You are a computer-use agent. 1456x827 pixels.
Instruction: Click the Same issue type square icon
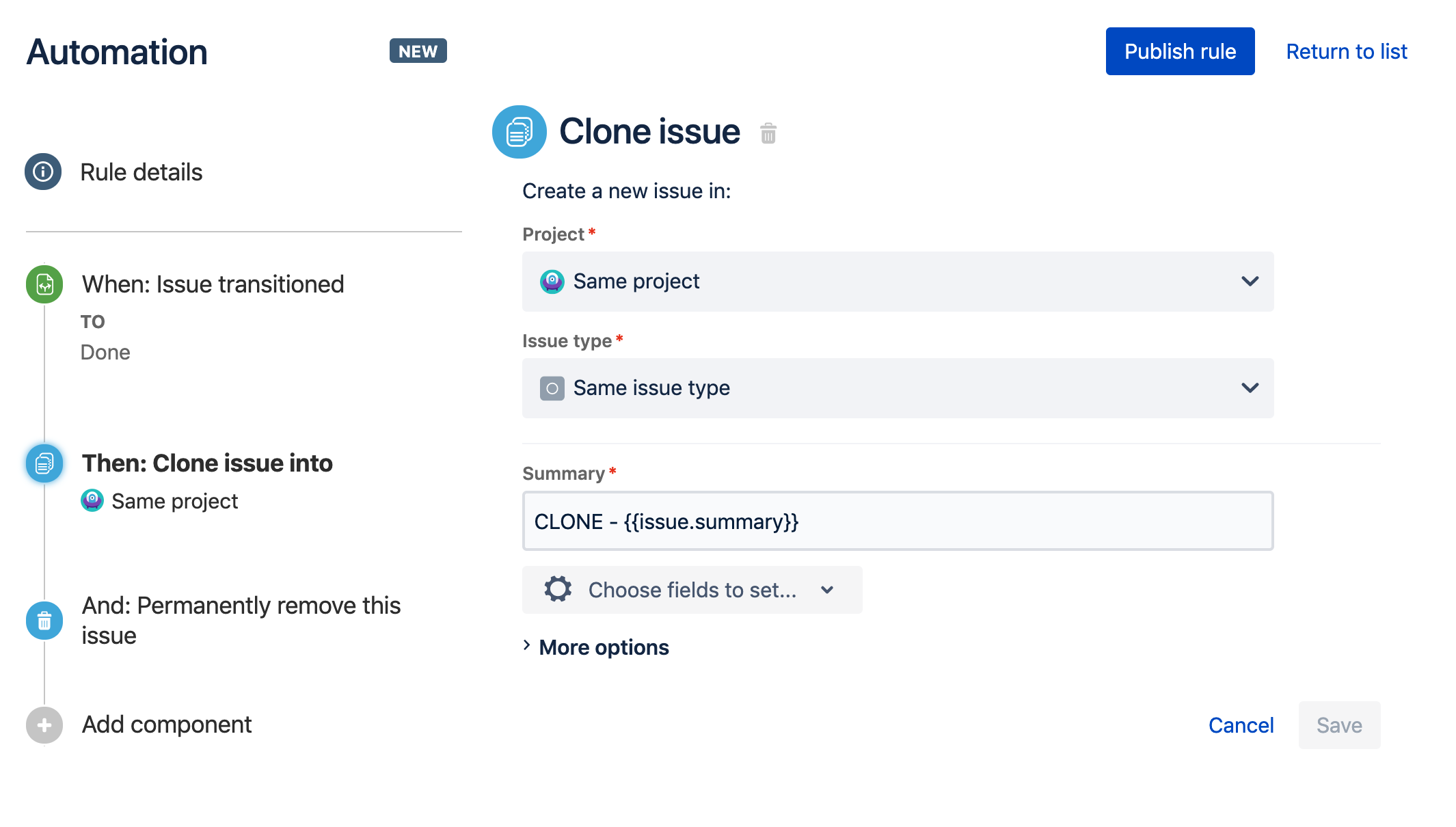[x=552, y=388]
